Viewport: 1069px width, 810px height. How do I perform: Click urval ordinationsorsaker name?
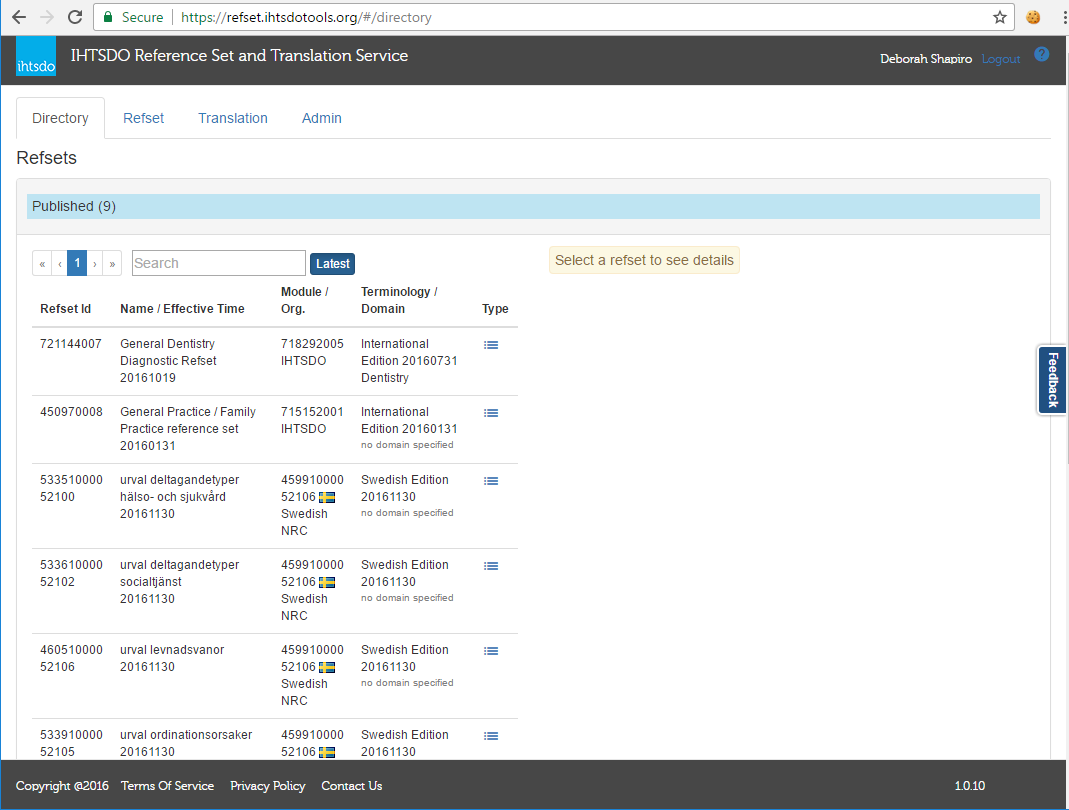186,735
